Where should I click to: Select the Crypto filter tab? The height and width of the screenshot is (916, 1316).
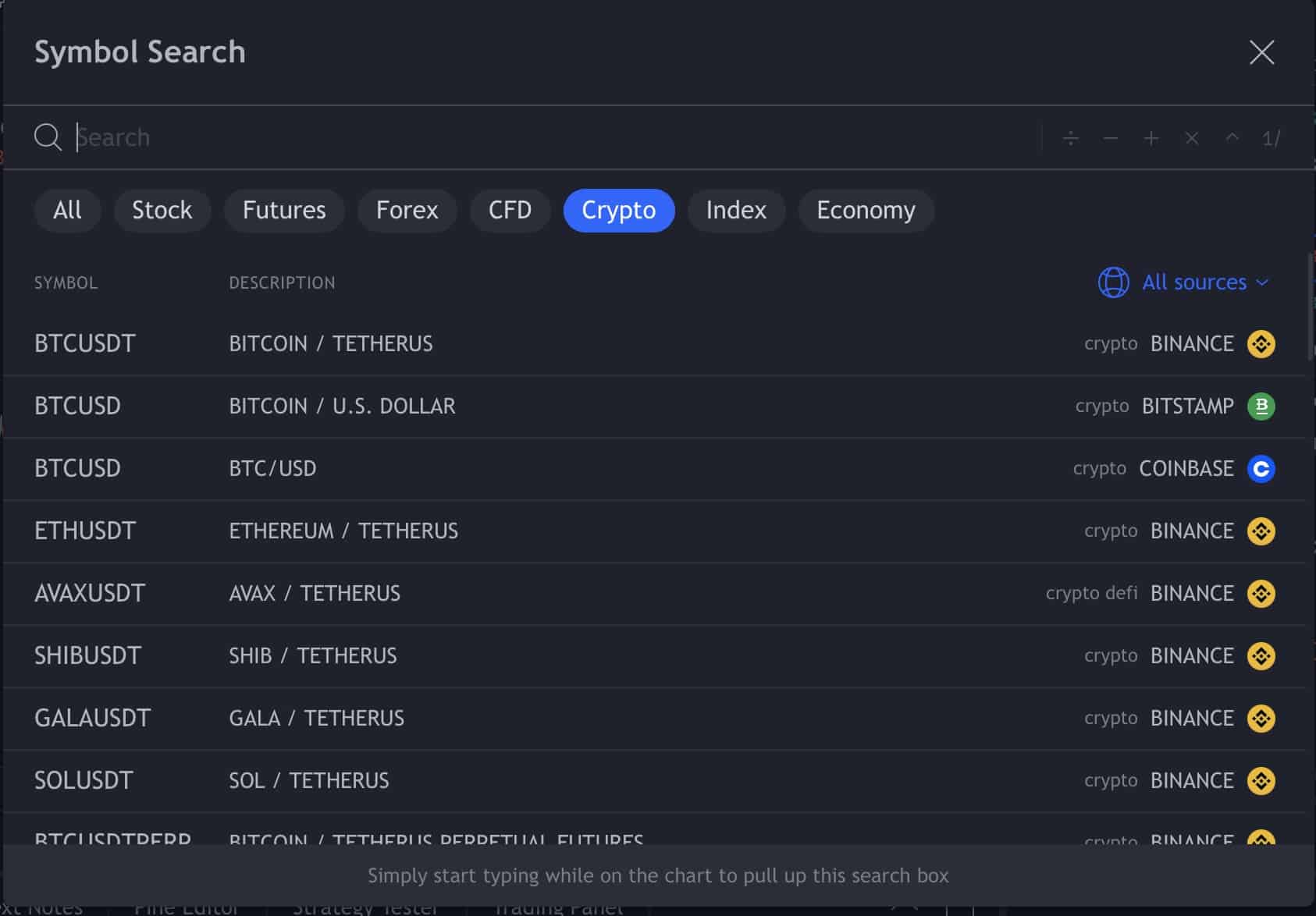619,210
